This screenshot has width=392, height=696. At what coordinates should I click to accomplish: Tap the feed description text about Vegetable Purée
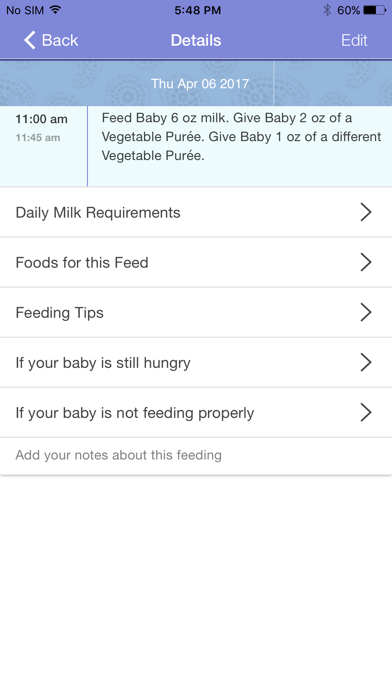pos(241,137)
